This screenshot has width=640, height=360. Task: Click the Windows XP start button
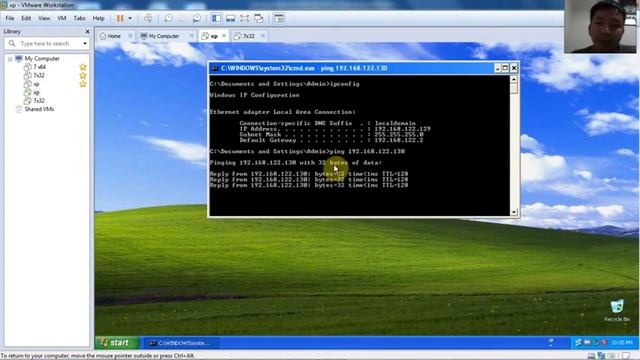pos(116,343)
